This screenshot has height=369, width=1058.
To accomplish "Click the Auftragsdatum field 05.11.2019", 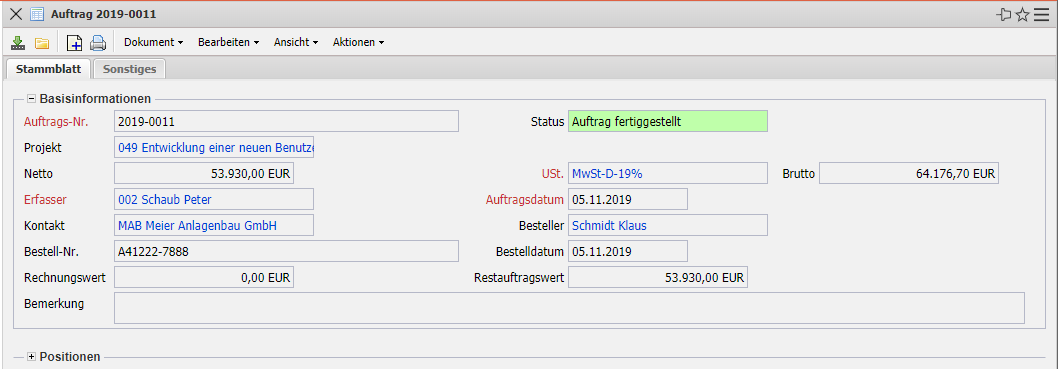I will click(x=628, y=200).
